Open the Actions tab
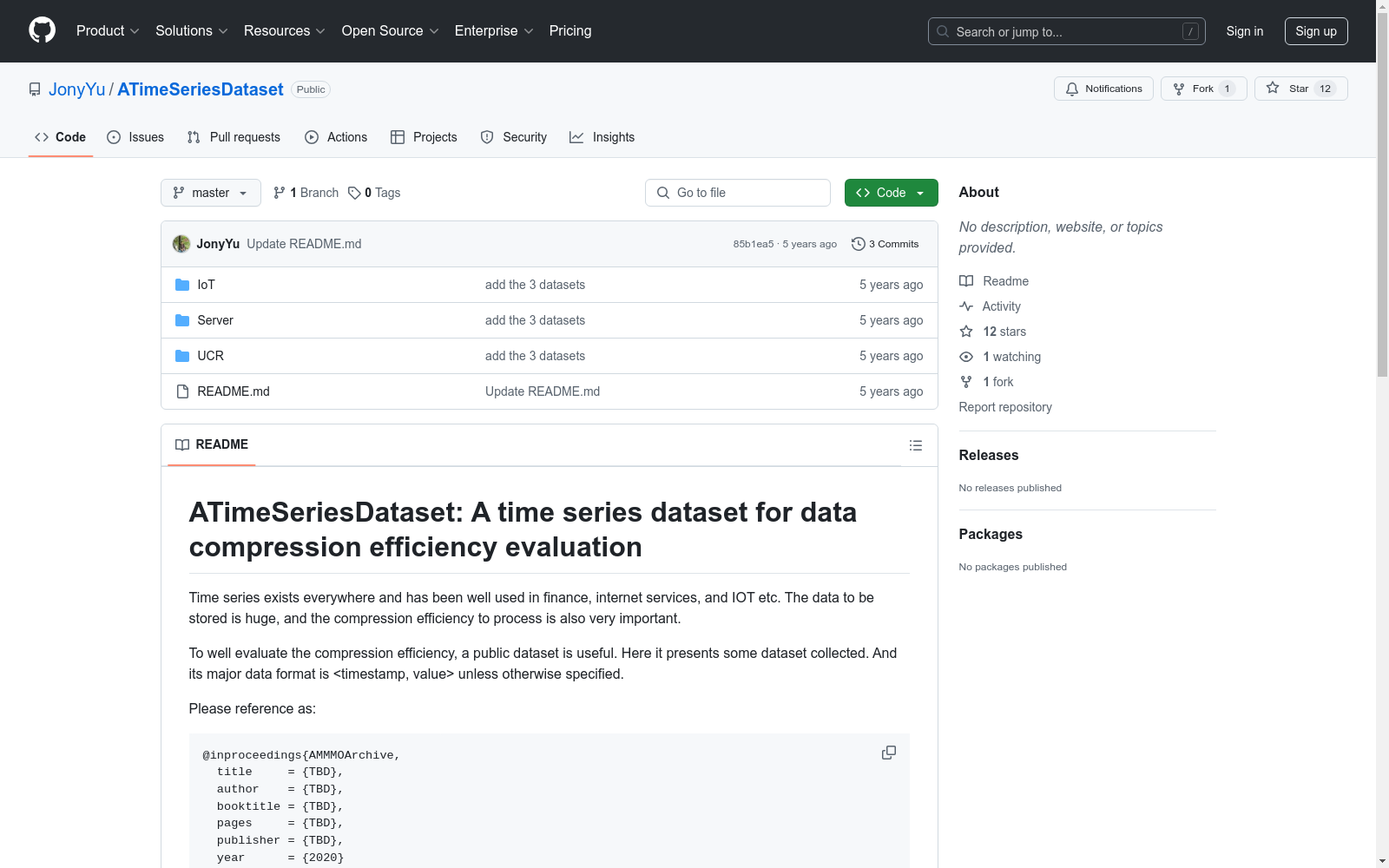This screenshot has width=1389, height=868. pyautogui.click(x=336, y=137)
